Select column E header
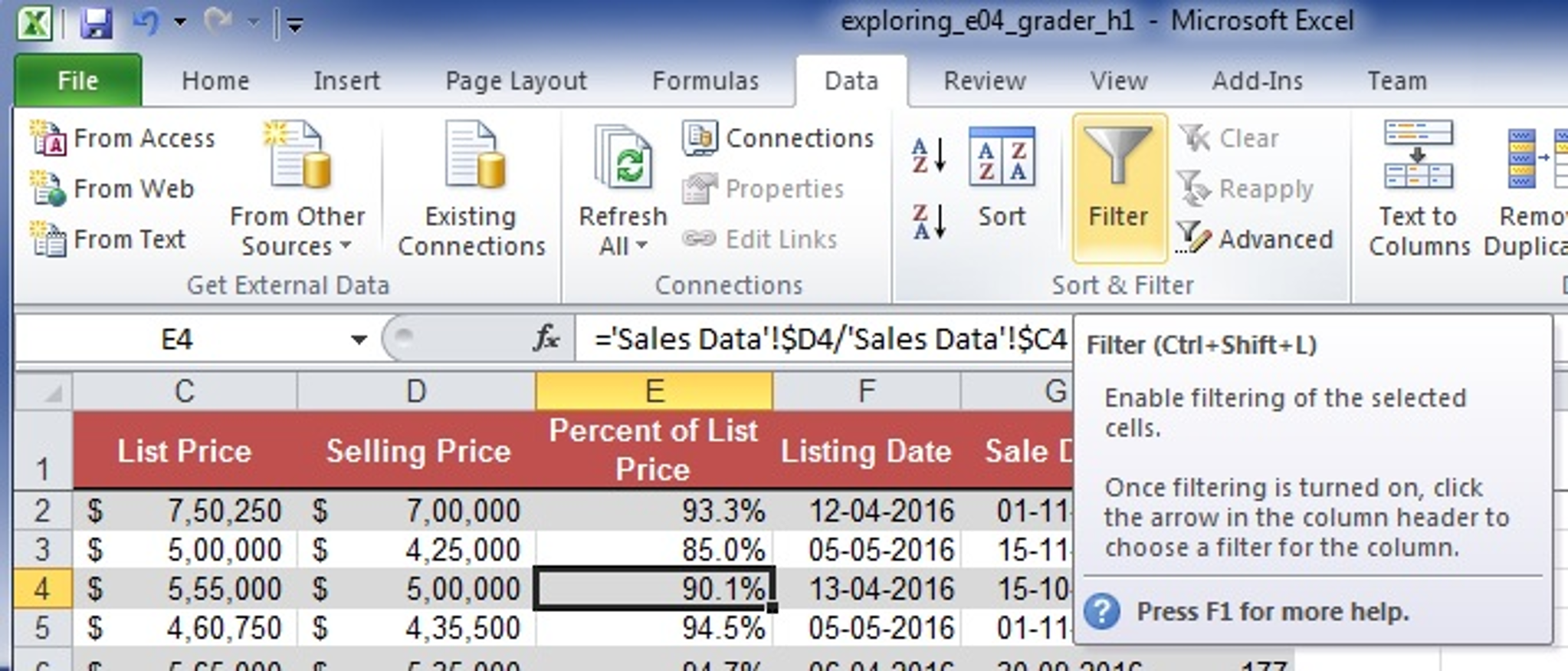This screenshot has height=671, width=1568. 654,392
